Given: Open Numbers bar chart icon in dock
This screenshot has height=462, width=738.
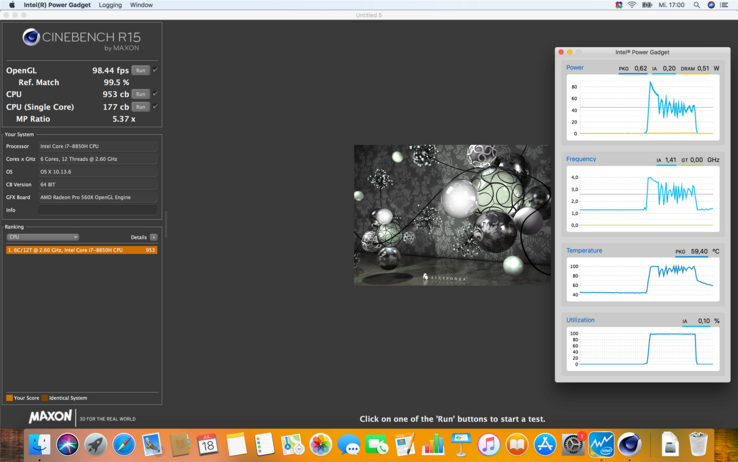Looking at the screenshot, I should point(433,445).
